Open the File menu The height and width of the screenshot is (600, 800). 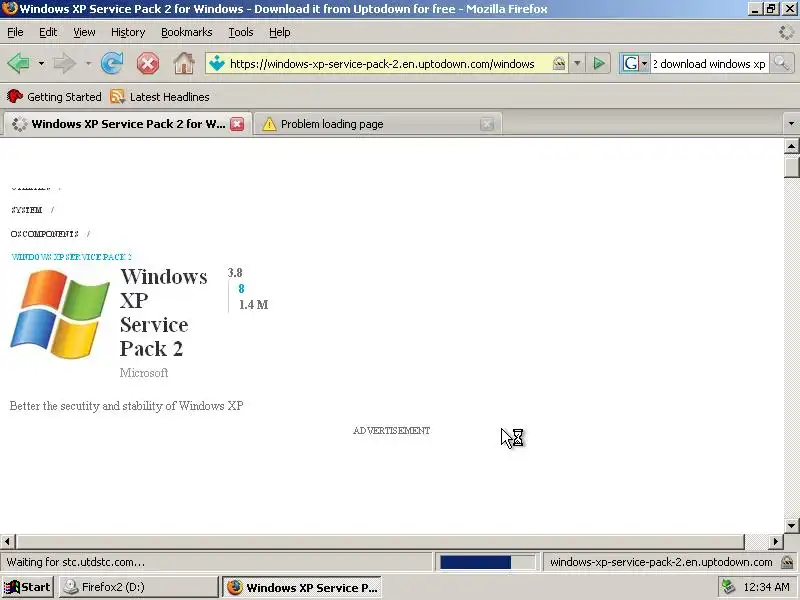[15, 32]
